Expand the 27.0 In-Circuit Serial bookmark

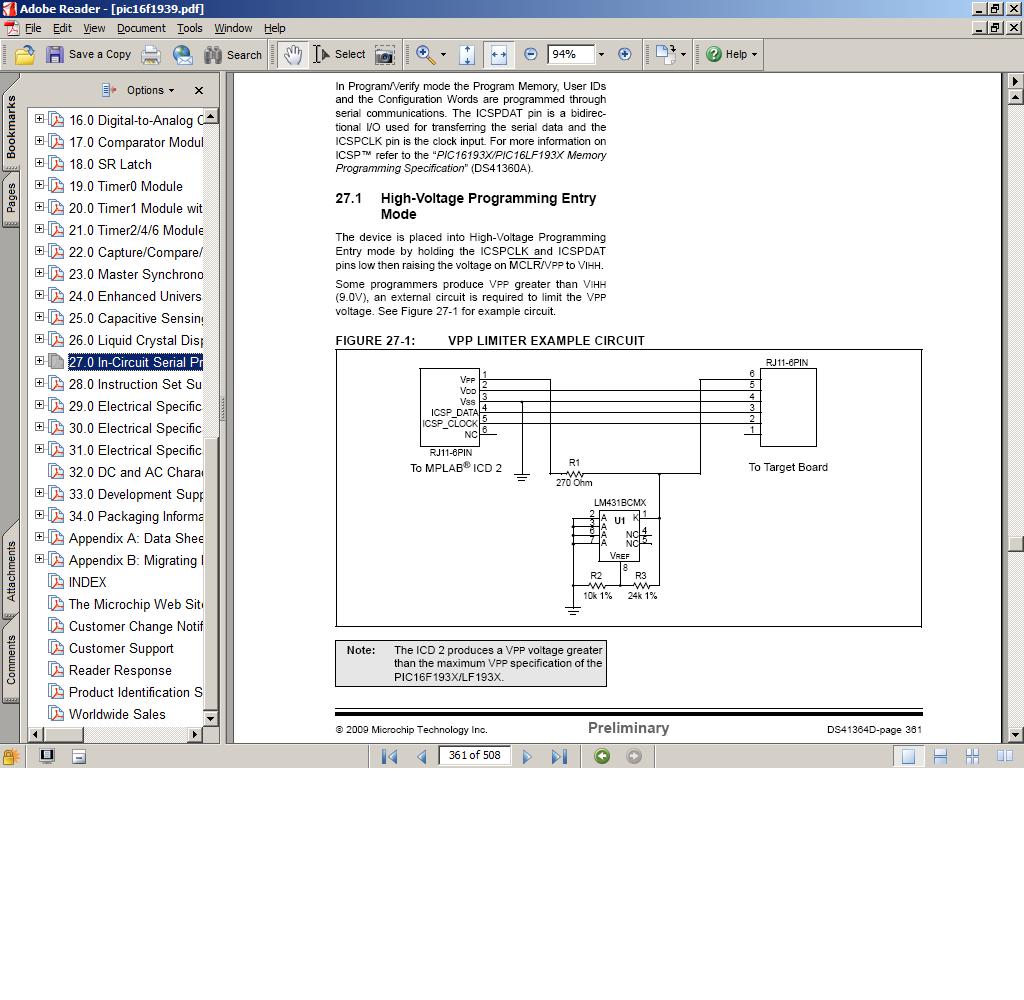tap(39, 361)
